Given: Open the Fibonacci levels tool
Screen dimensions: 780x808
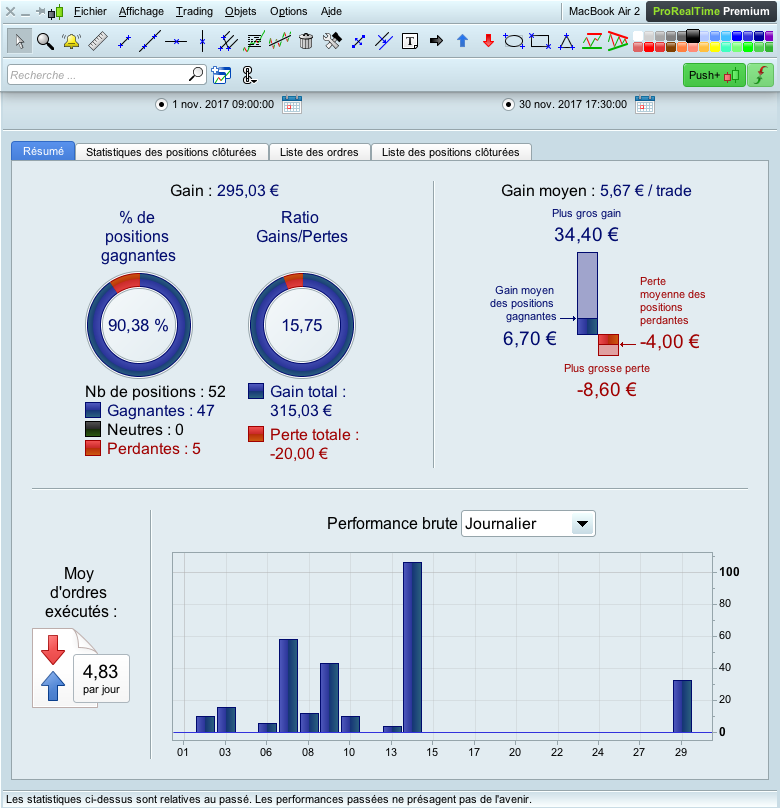Looking at the screenshot, I should [x=253, y=41].
